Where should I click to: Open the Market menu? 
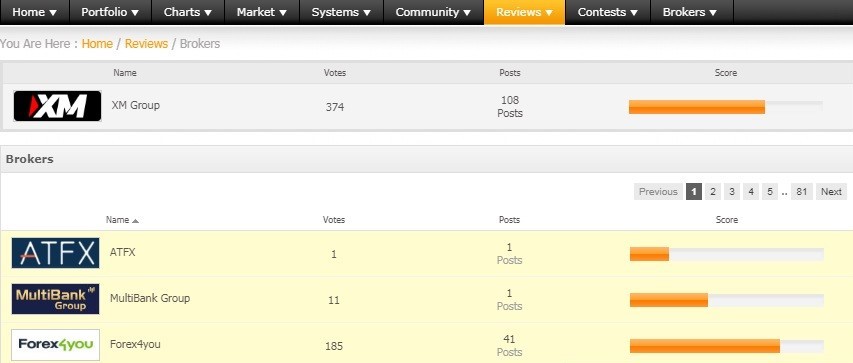pos(262,12)
